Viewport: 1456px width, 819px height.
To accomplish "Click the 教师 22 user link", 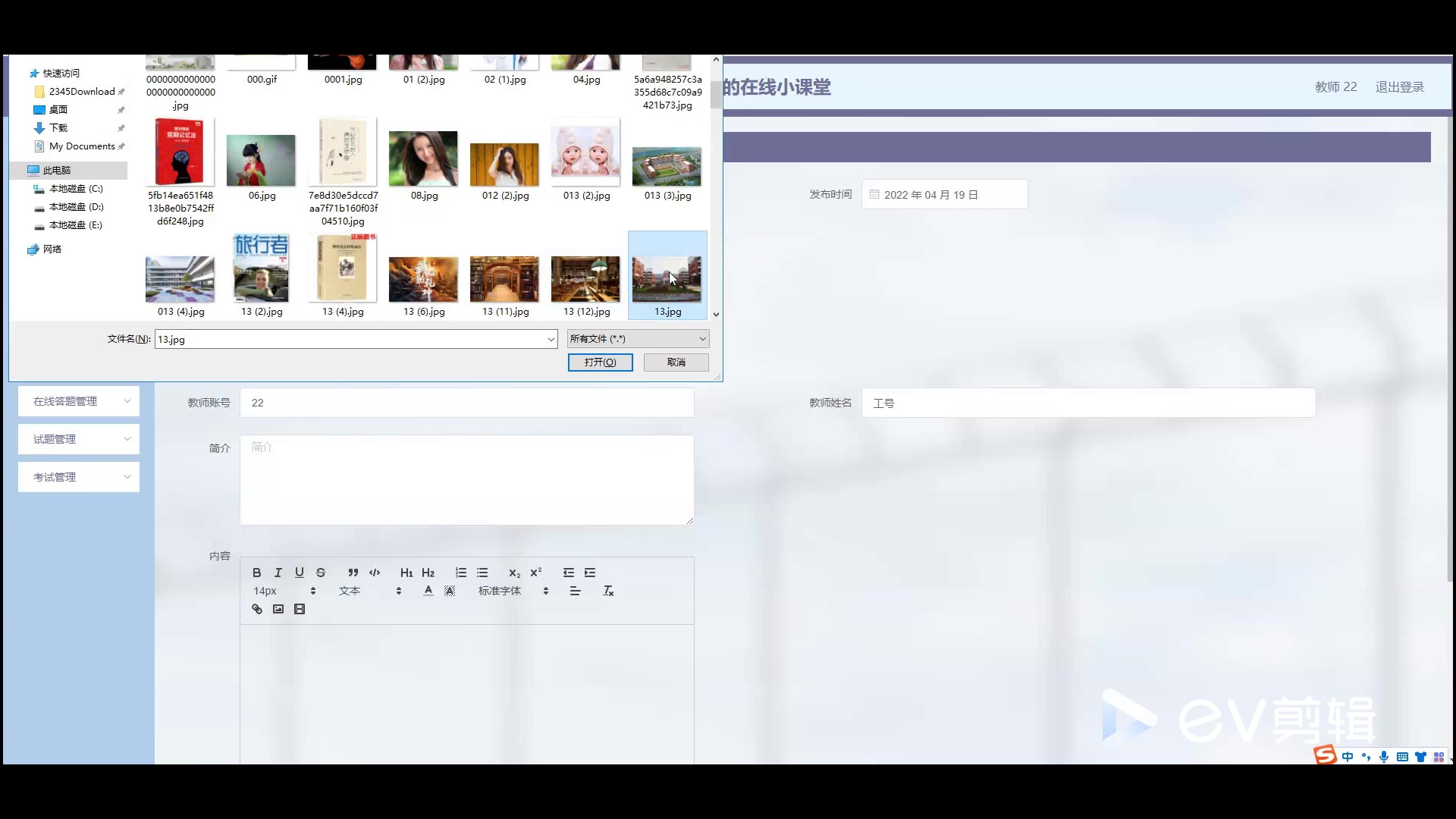I will click(1335, 87).
